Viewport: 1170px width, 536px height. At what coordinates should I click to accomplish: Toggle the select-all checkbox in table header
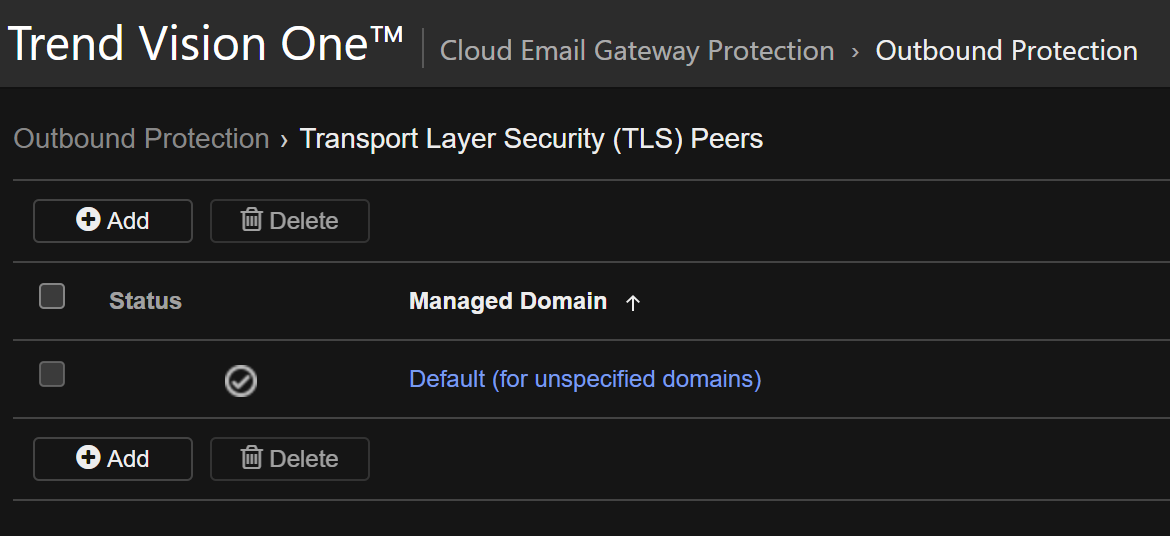pos(52,296)
